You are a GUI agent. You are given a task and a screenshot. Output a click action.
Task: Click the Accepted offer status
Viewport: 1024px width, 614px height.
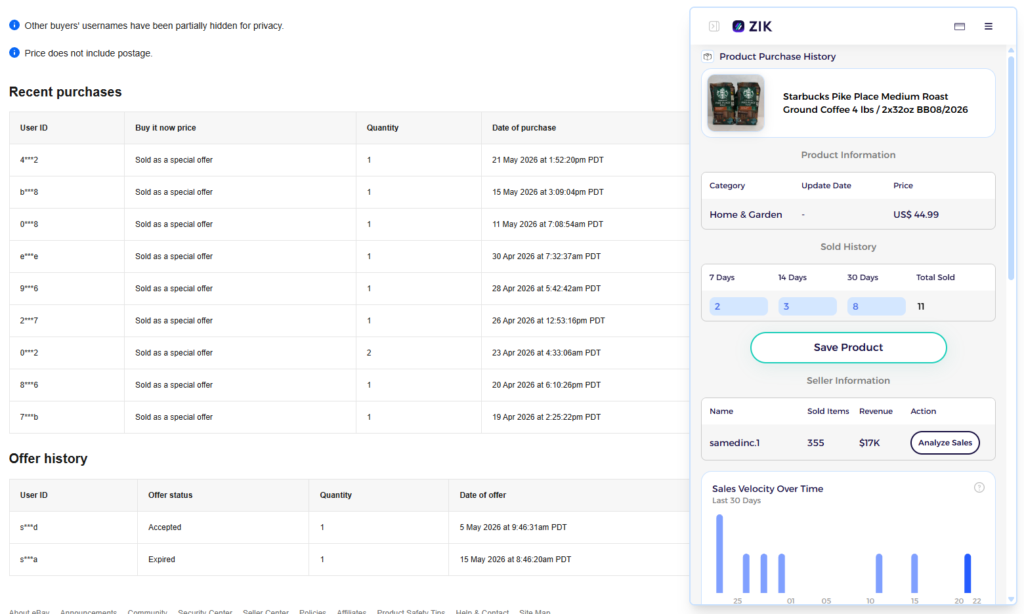coord(165,527)
